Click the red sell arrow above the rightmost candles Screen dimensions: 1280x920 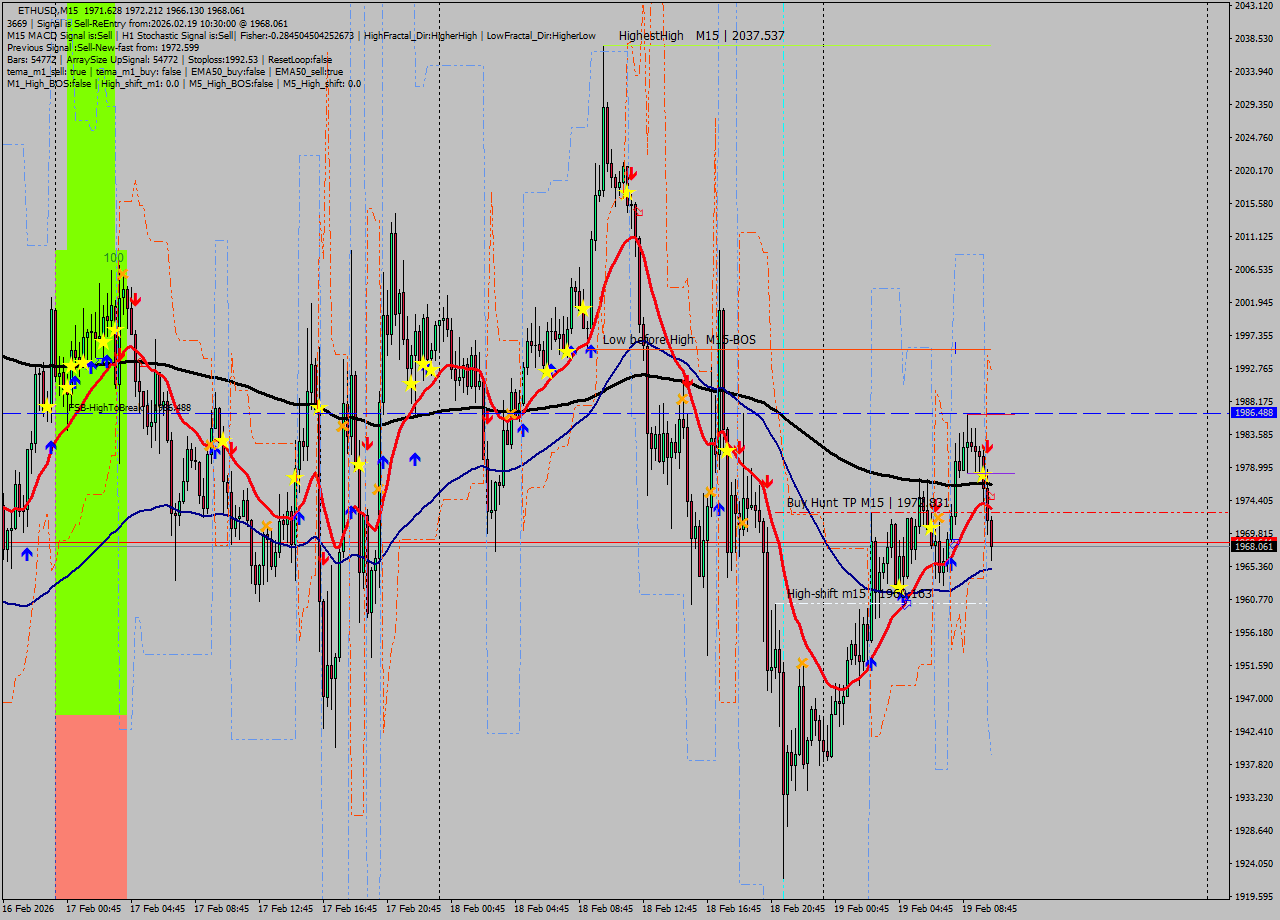[x=986, y=443]
